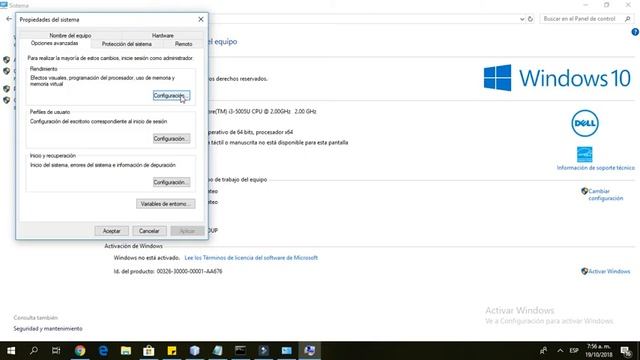This screenshot has width=640, height=360.
Task: Click the shield icon beside Activar Windows
Action: pyautogui.click(x=584, y=271)
